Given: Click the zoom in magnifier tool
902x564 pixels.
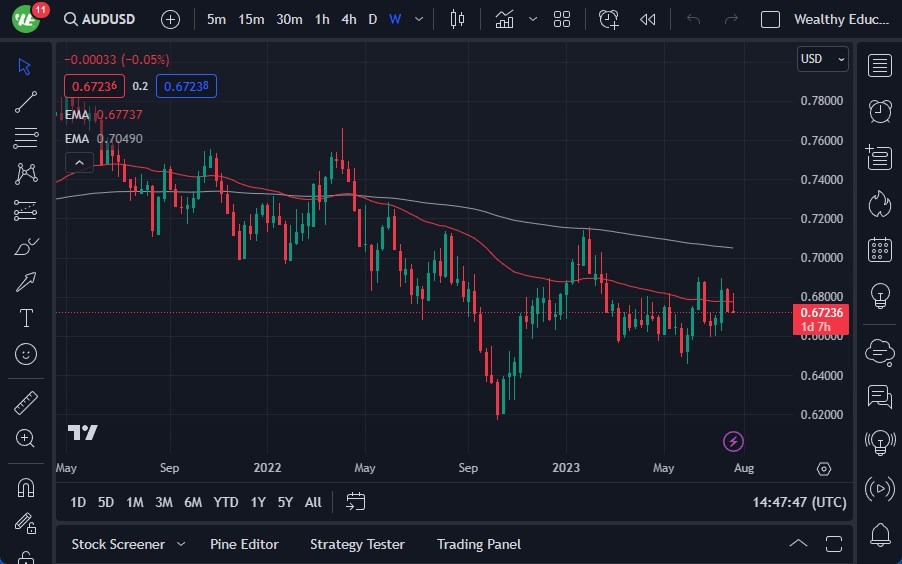Looking at the screenshot, I should click(26, 438).
